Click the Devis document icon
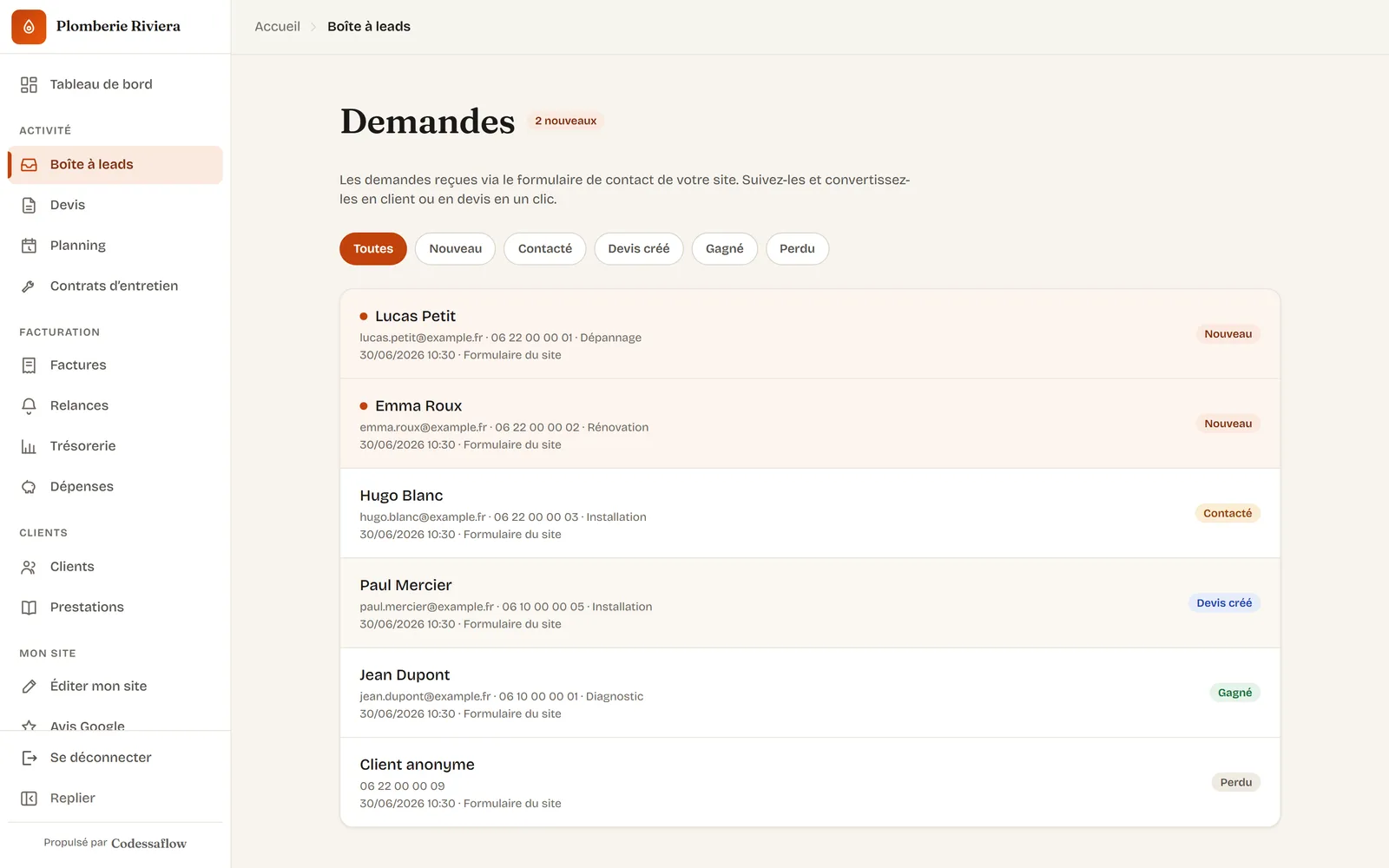 [29, 205]
